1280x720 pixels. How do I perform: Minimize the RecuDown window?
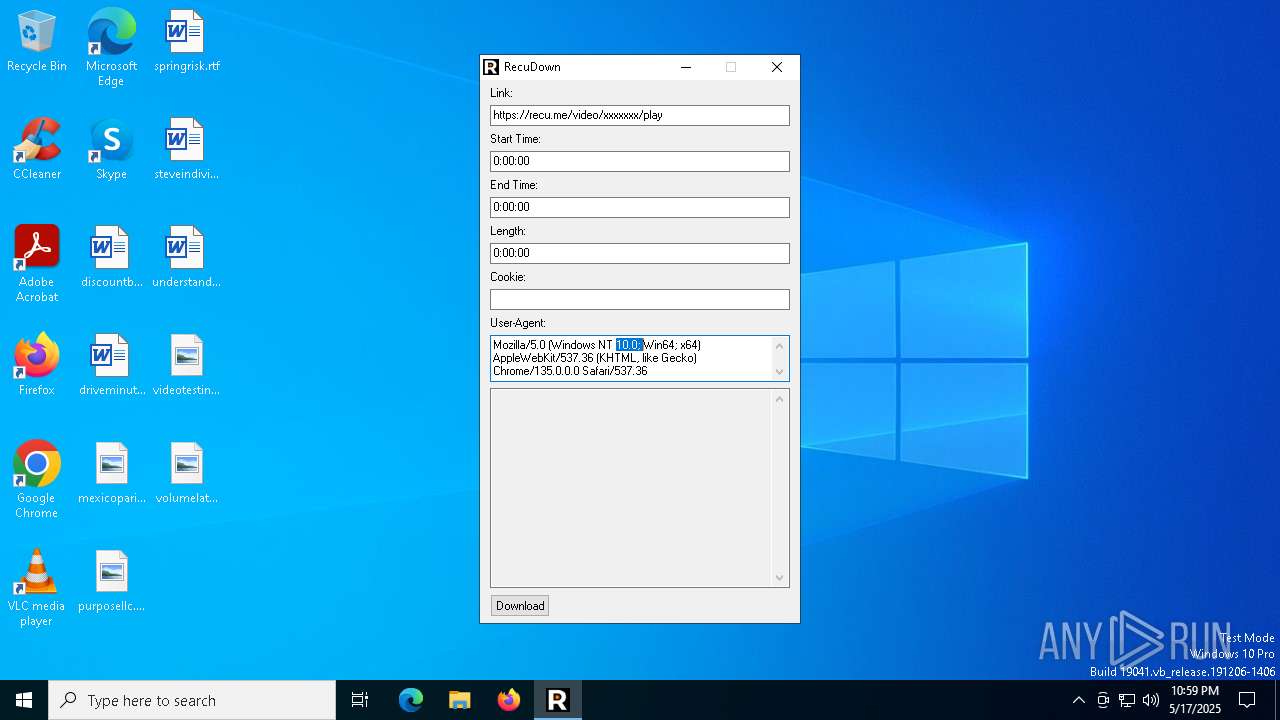pyautogui.click(x=686, y=67)
